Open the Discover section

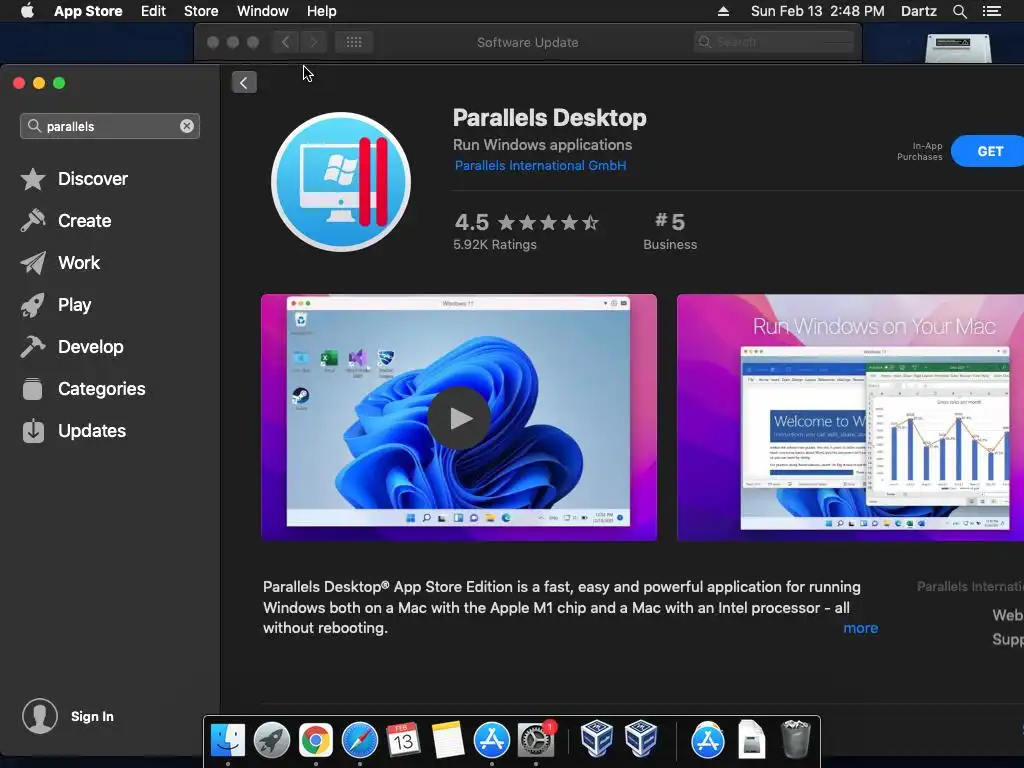point(74,179)
